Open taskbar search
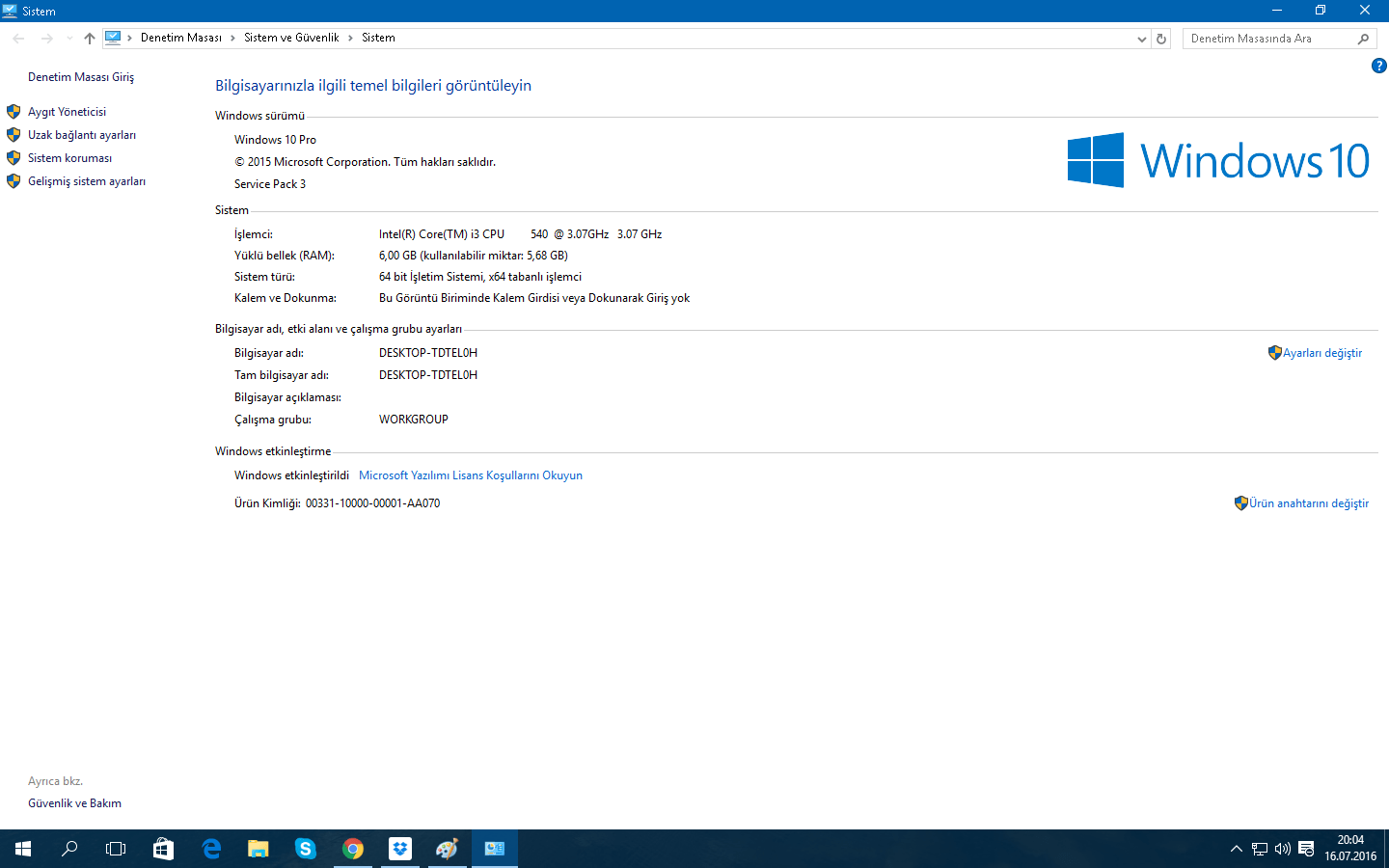 [x=69, y=849]
